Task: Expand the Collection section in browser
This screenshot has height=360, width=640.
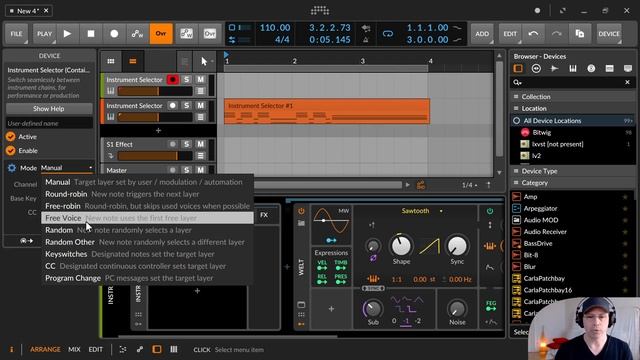Action: pyautogui.click(x=573, y=97)
